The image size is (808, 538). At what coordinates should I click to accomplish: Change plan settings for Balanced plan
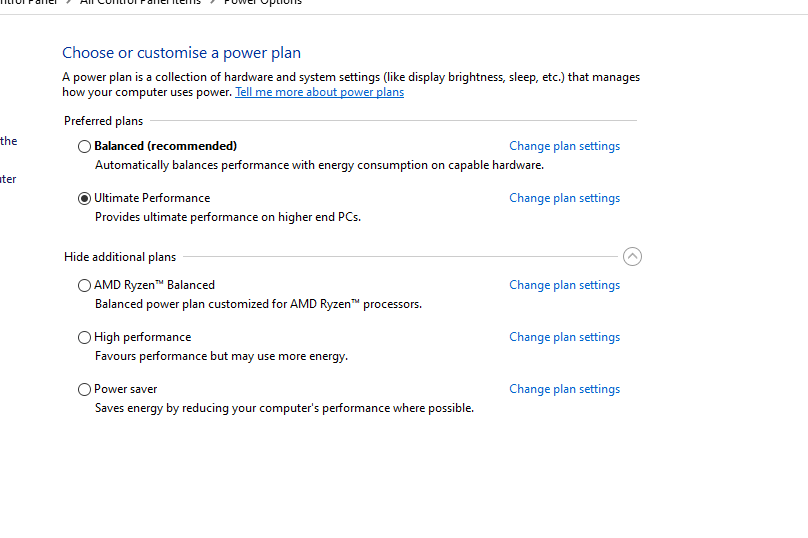click(564, 146)
